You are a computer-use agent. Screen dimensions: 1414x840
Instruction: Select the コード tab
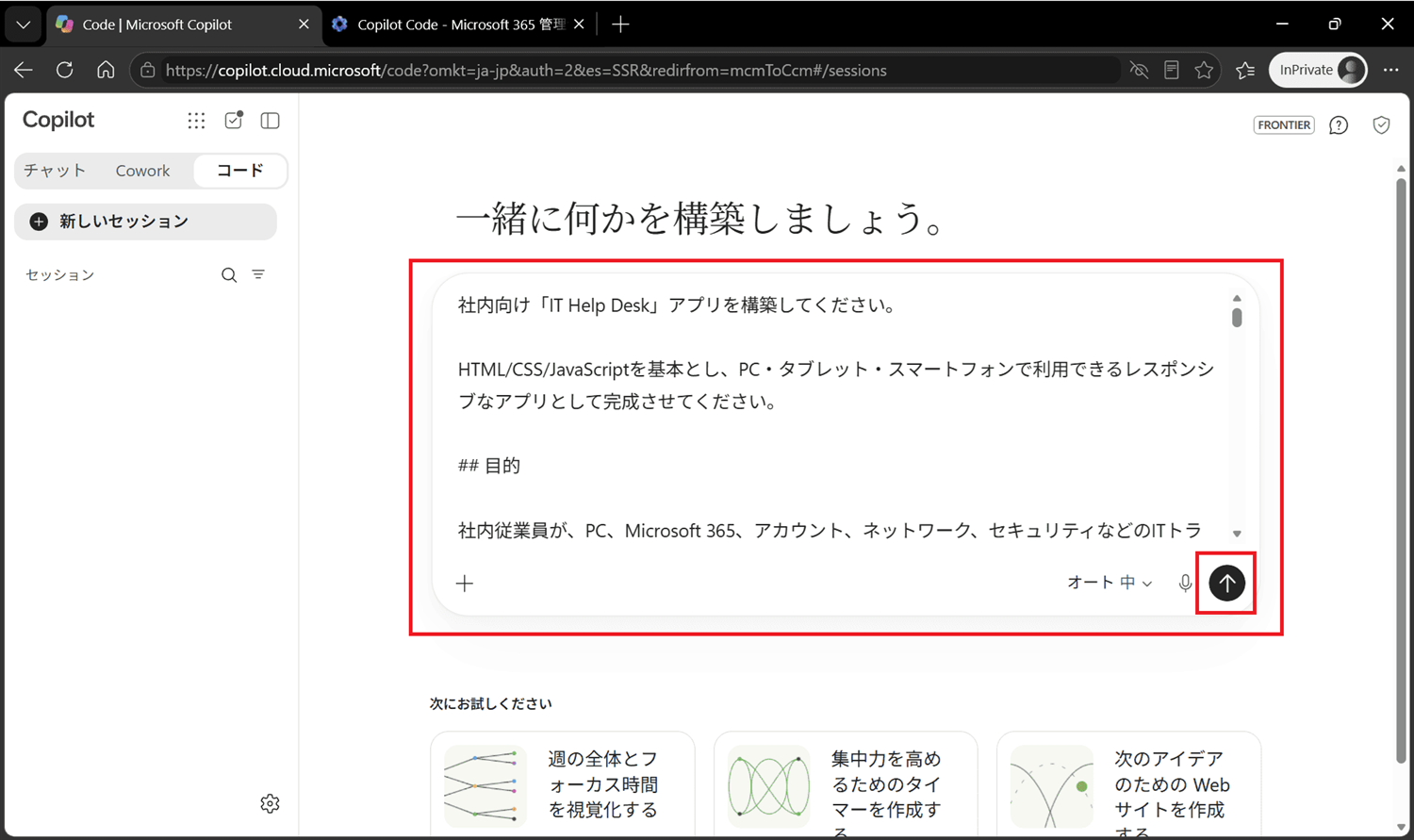[239, 171]
